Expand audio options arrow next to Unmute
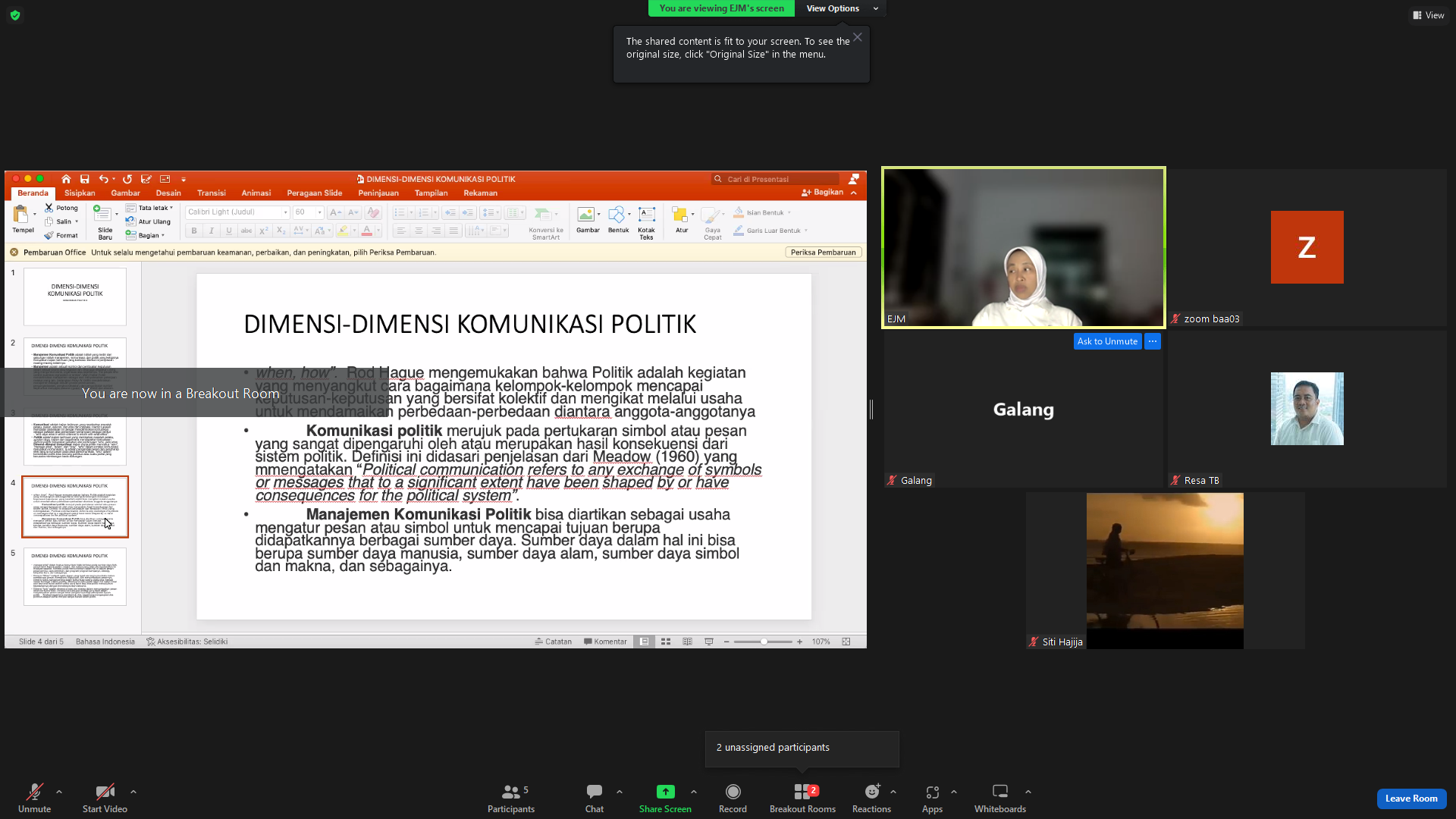The height and width of the screenshot is (819, 1456). (x=59, y=792)
